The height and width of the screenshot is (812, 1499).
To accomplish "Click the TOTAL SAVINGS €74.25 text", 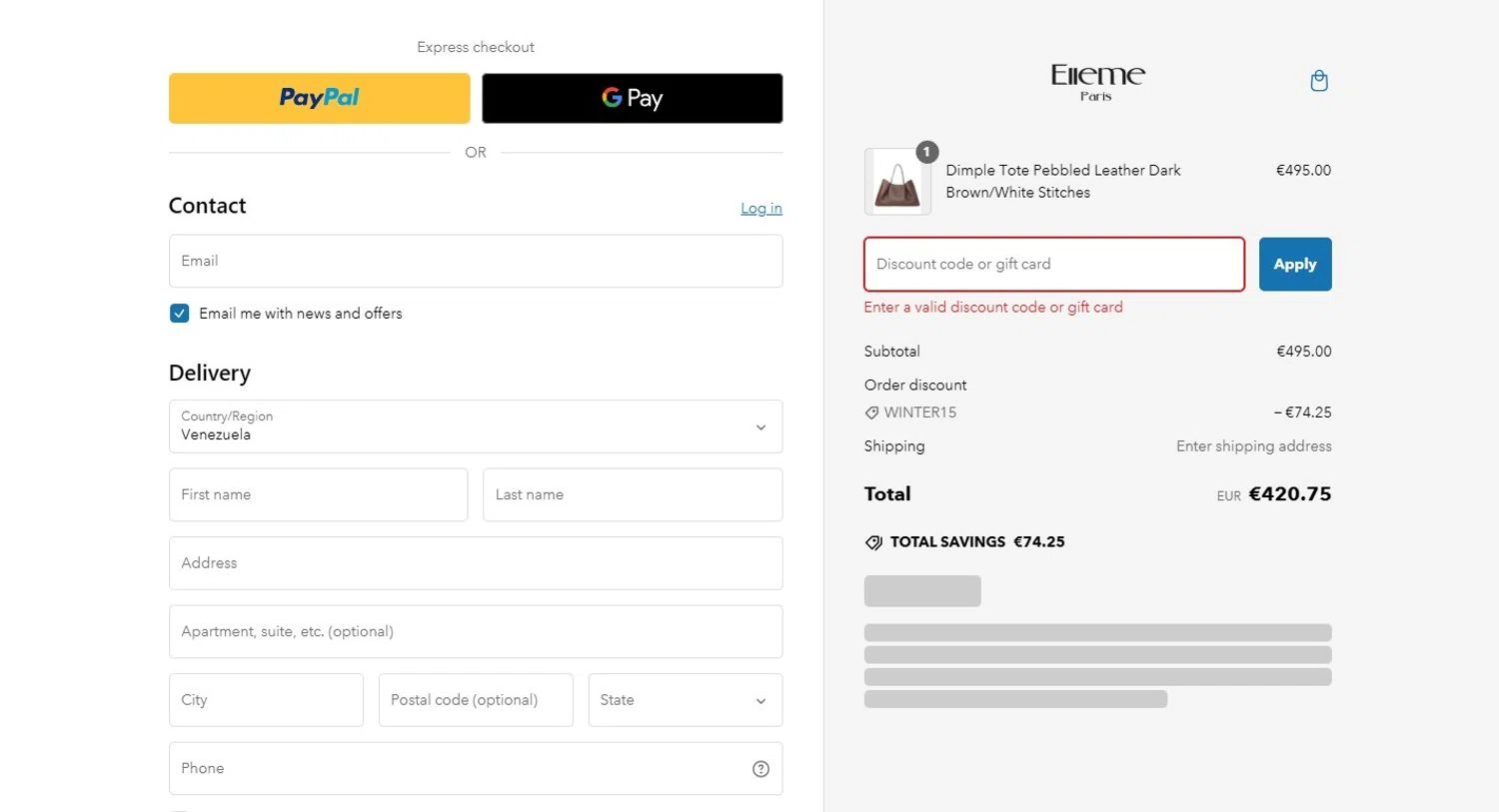I will coord(977,542).
